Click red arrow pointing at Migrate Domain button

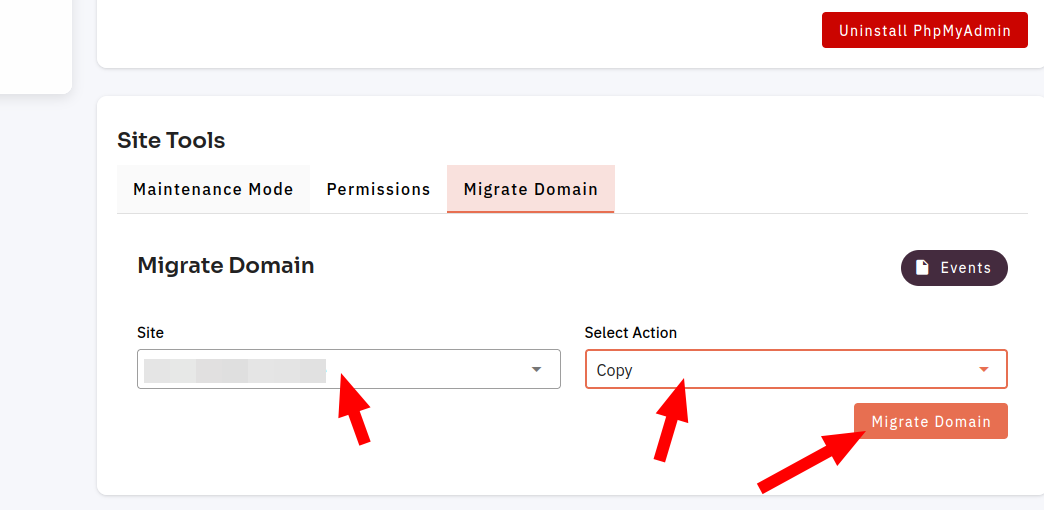811,462
